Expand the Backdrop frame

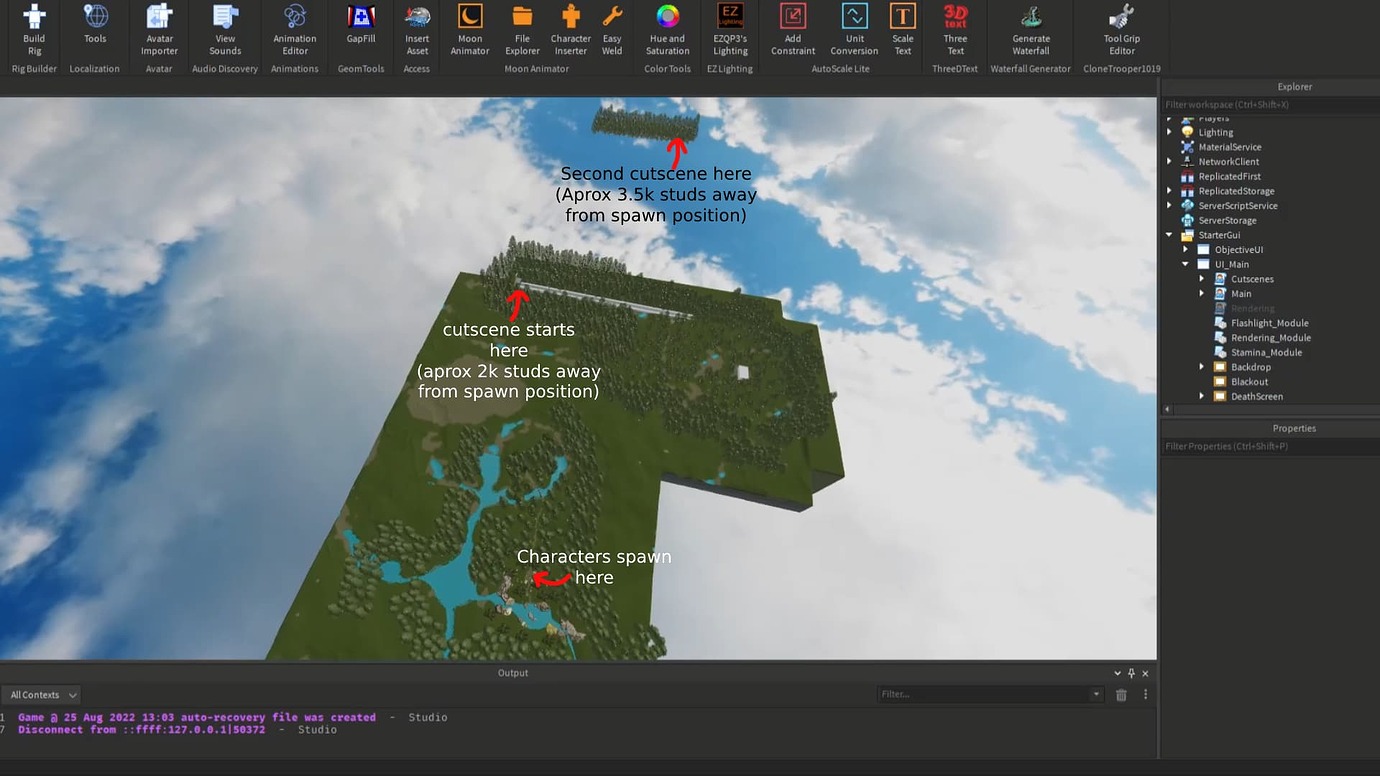pos(1202,367)
